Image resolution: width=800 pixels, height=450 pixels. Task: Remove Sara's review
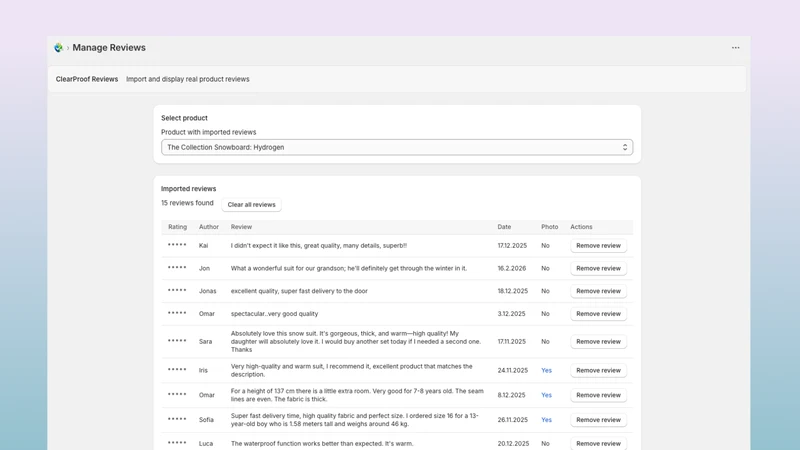pos(598,341)
